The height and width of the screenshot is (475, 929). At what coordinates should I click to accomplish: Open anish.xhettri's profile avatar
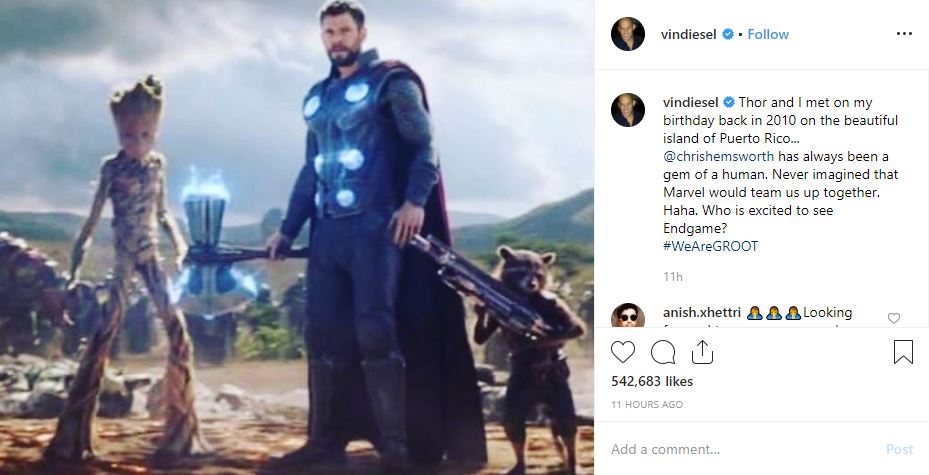point(627,315)
